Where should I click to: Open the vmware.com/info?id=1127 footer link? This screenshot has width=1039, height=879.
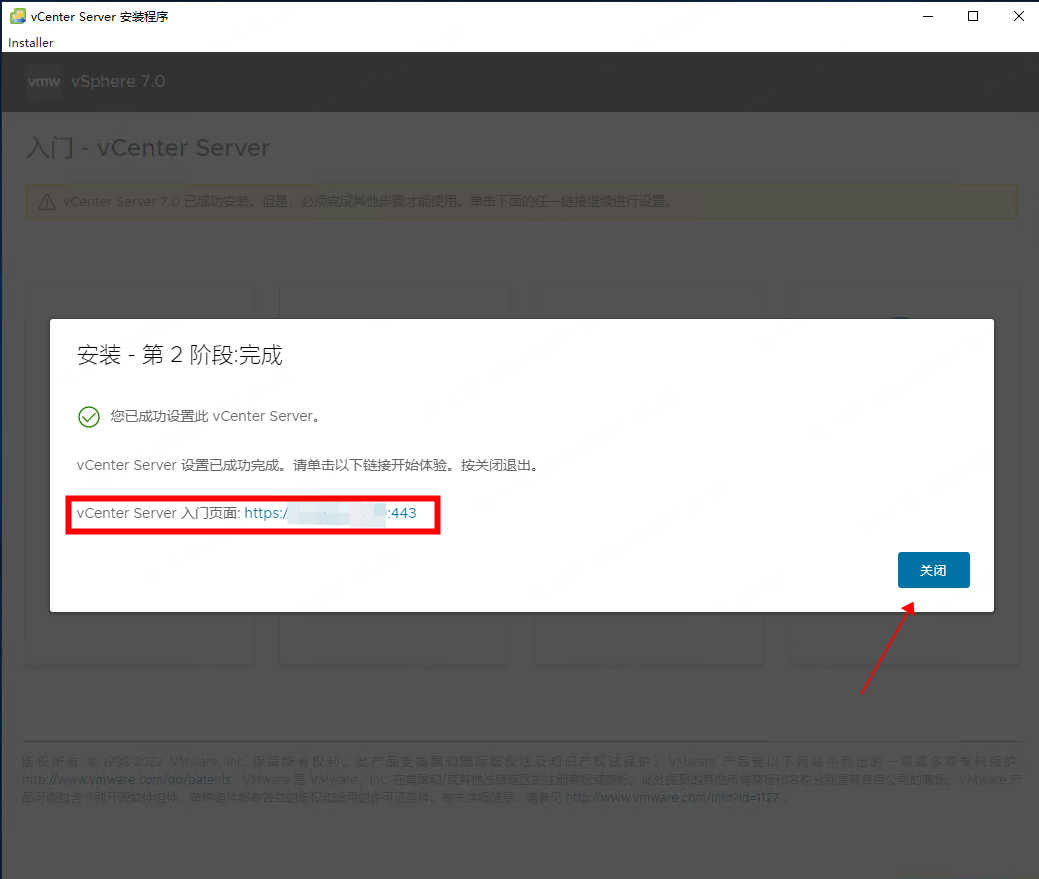tap(672, 798)
